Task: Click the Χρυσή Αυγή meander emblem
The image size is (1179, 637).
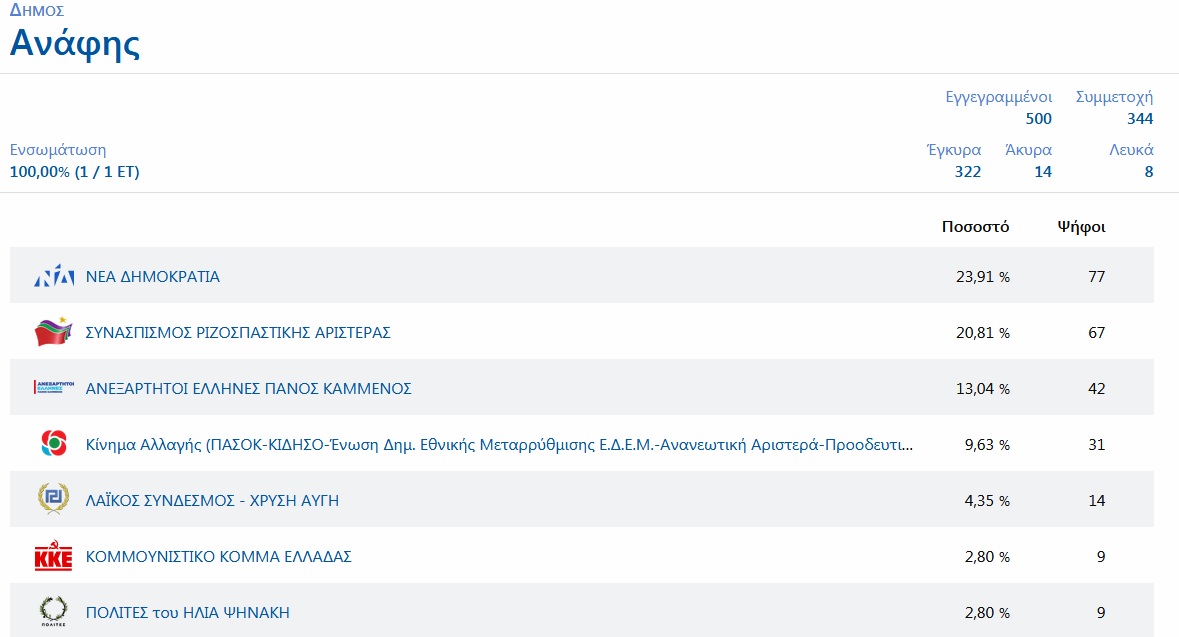Action: tap(54, 500)
